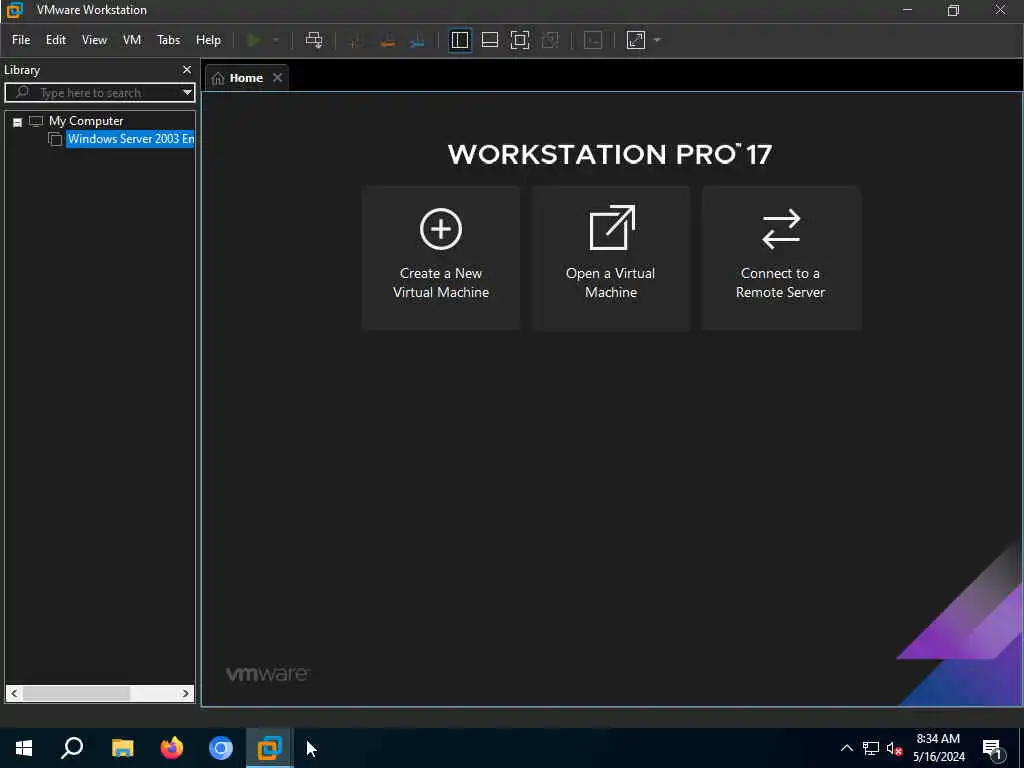Click the Revert to Snapshot toolbar icon

tap(387, 40)
